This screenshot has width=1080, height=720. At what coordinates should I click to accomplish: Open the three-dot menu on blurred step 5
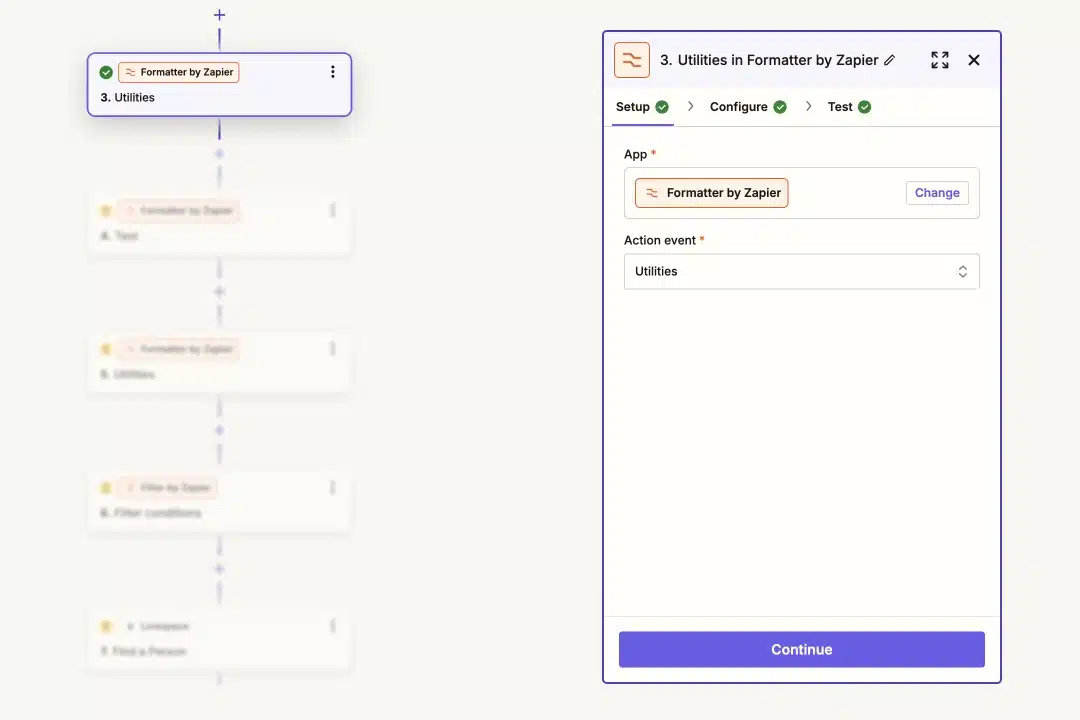point(333,349)
